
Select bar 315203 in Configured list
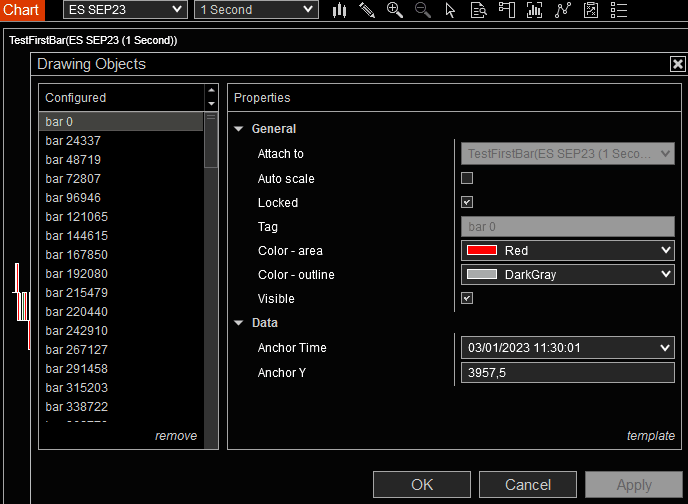point(121,388)
